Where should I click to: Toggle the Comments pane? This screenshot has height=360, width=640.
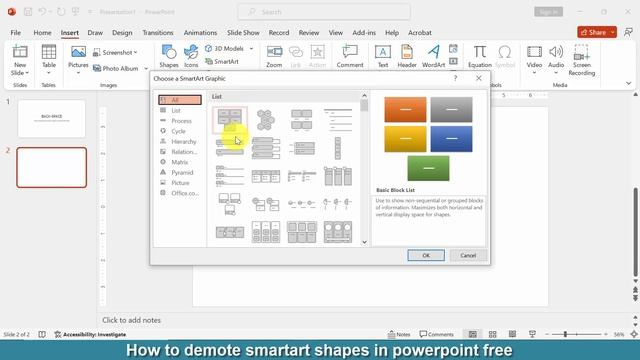(x=436, y=334)
